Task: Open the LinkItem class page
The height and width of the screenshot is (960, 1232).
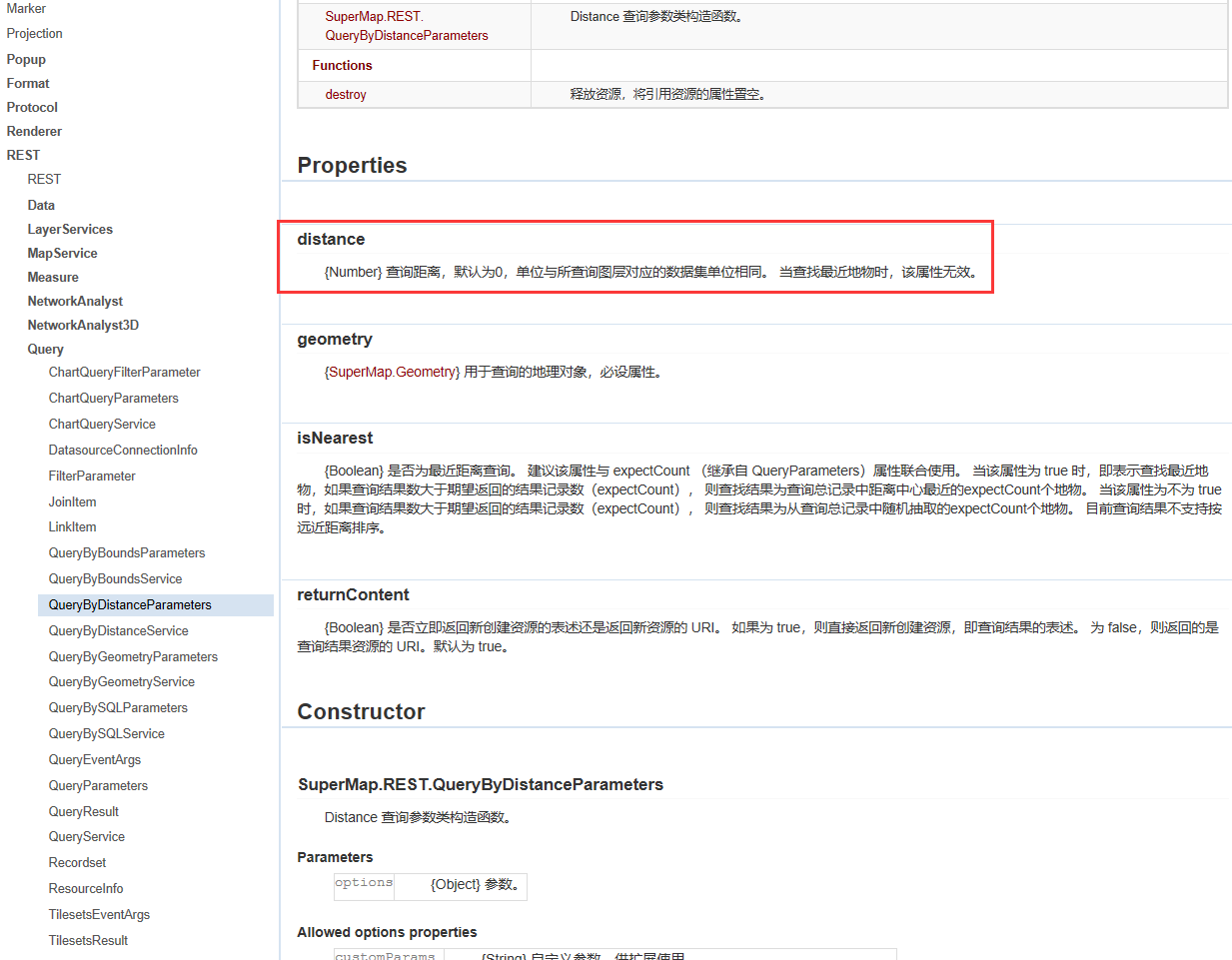Action: [72, 526]
